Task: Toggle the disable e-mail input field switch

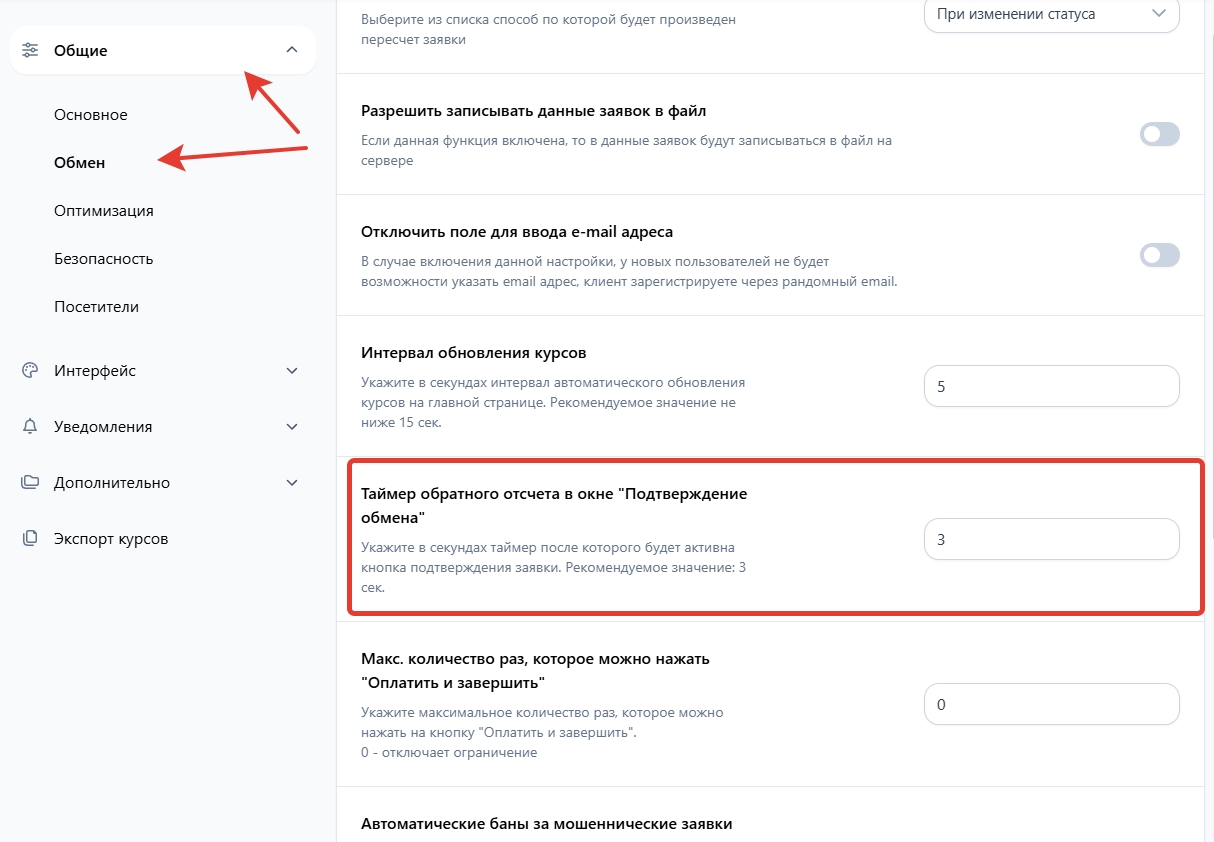Action: coord(1159,255)
